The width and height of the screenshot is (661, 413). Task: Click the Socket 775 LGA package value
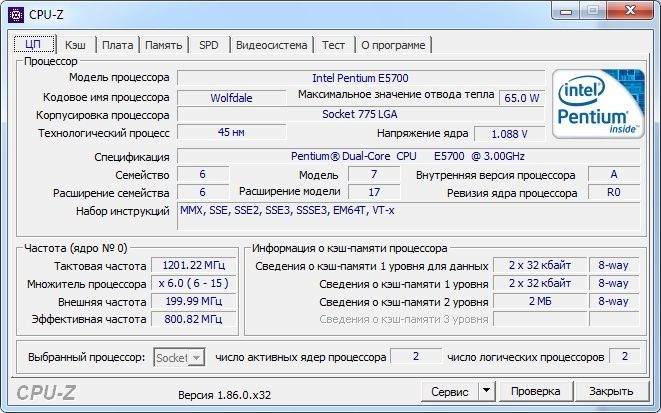click(x=361, y=114)
